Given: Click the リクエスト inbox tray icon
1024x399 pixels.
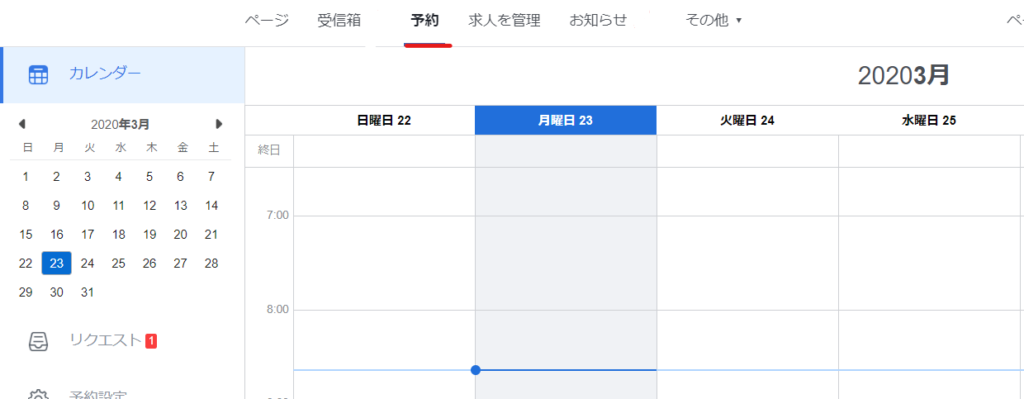Looking at the screenshot, I should point(38,342).
